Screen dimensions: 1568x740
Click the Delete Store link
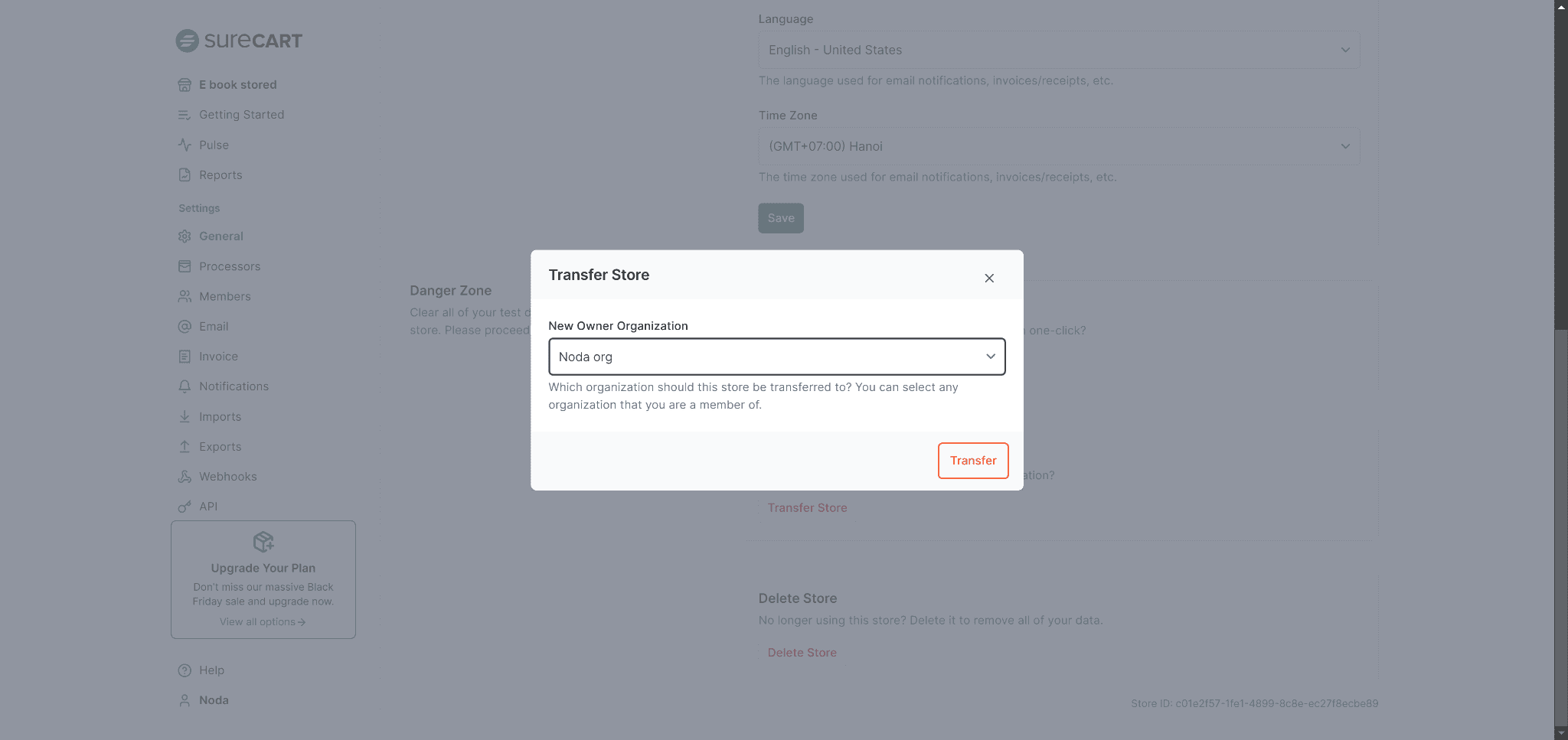coord(802,653)
